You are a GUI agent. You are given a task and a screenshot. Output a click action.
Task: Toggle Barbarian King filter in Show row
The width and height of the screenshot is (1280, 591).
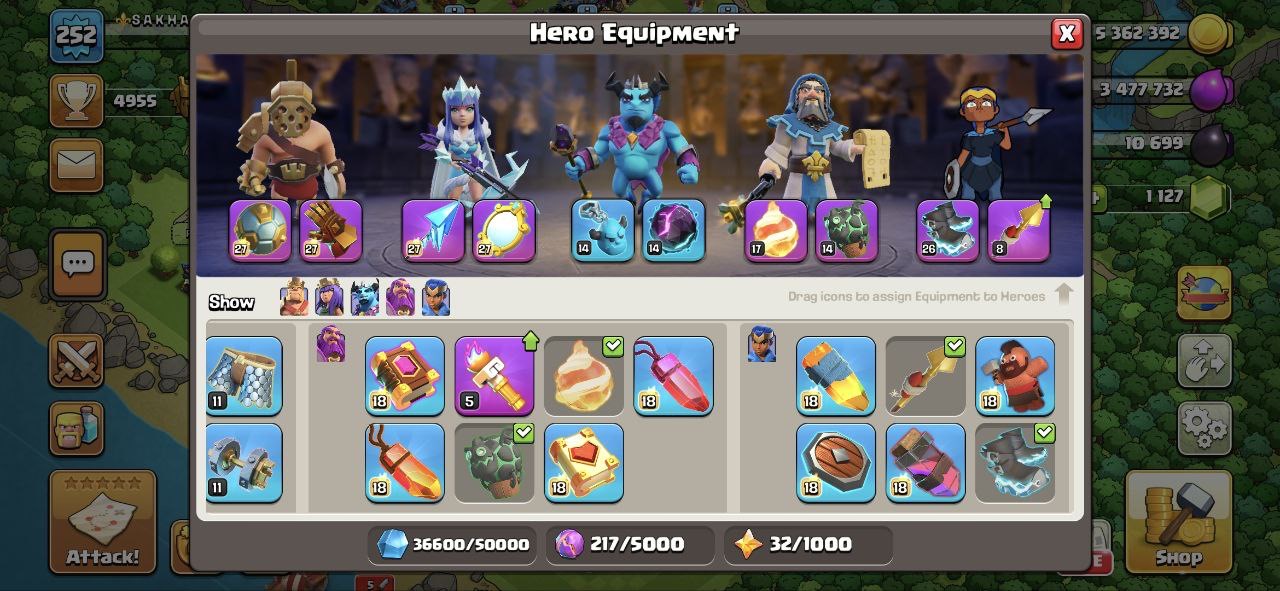(x=294, y=298)
